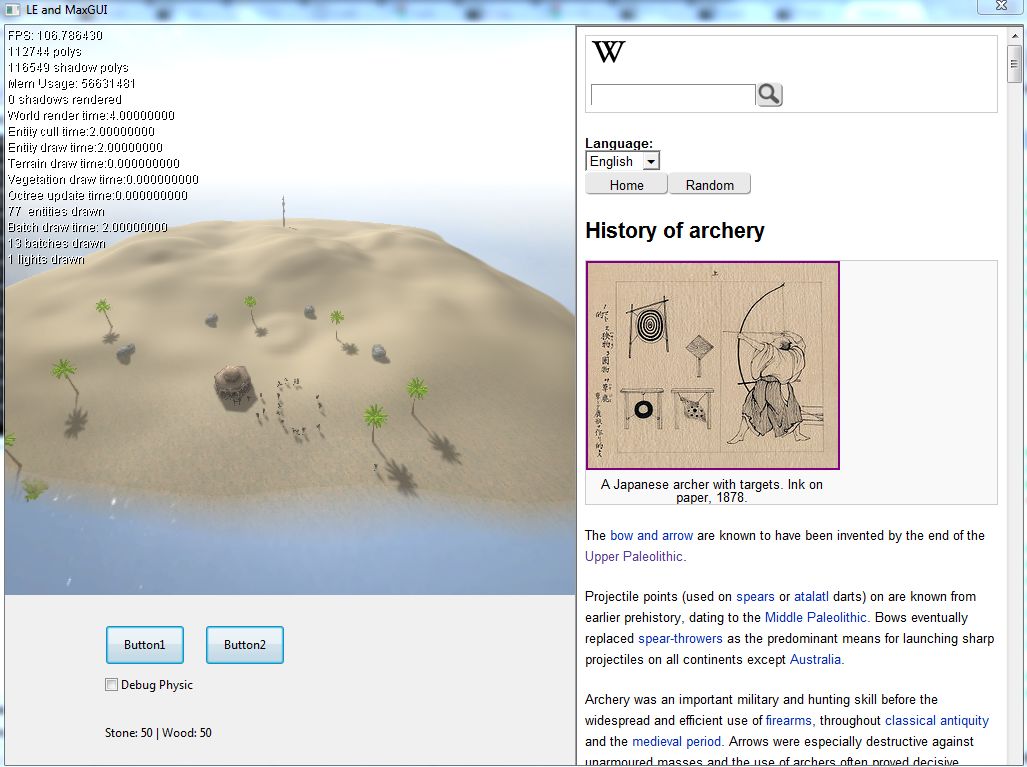Open the Japanese archer image thumbnail
Screen dimensions: 1027x767
[x=712, y=365]
